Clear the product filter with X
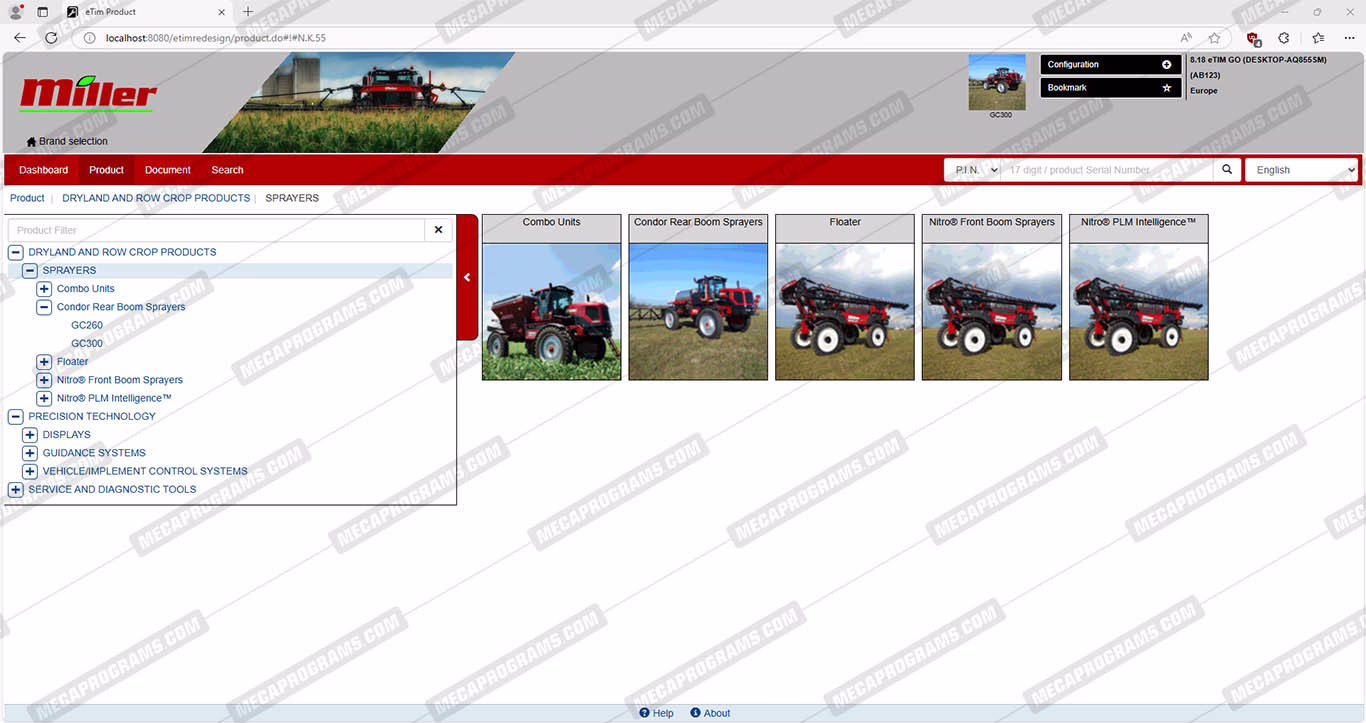Viewport: 1366px width, 723px height. tap(438, 230)
